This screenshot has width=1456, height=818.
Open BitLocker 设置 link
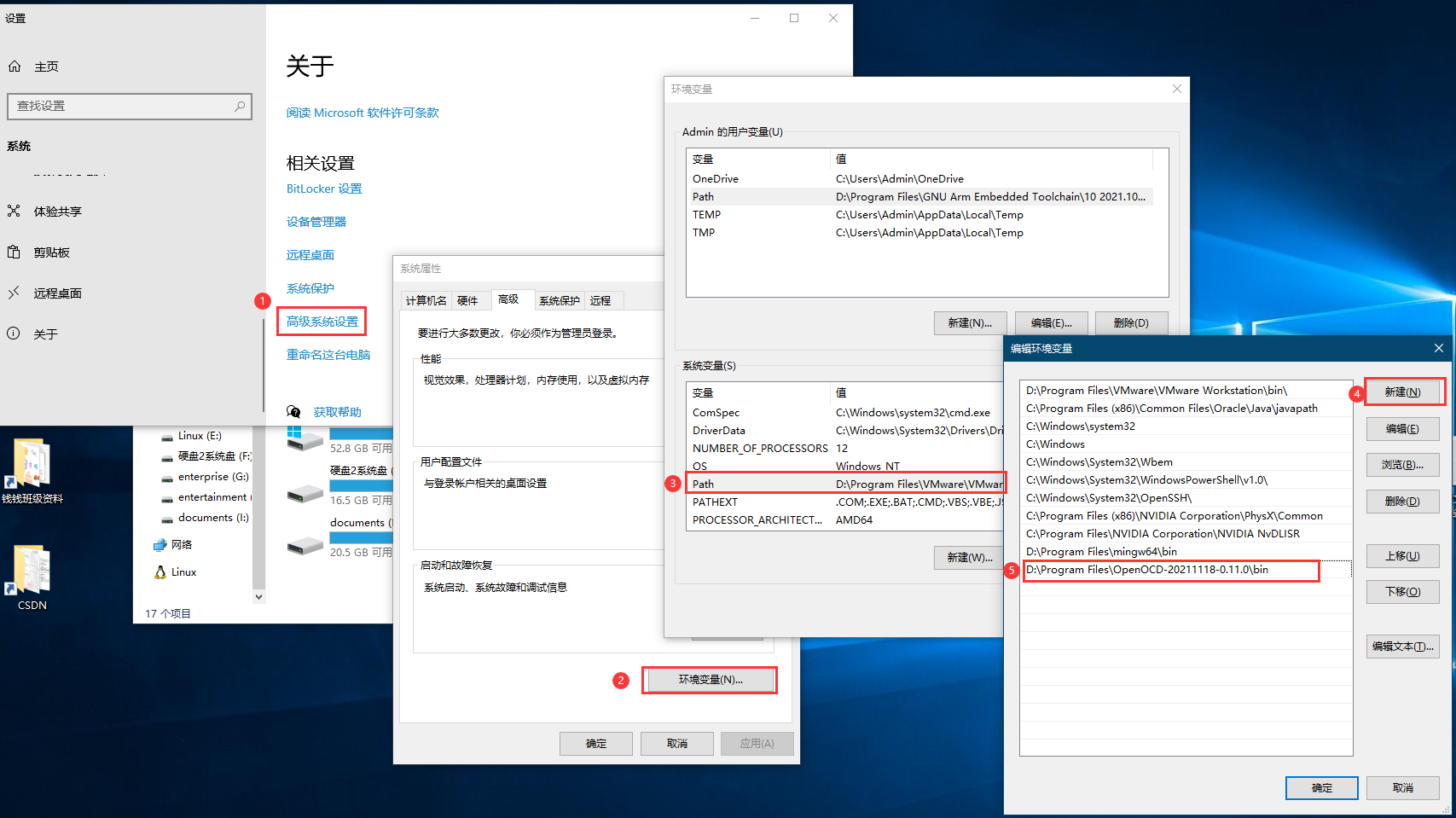tap(324, 189)
